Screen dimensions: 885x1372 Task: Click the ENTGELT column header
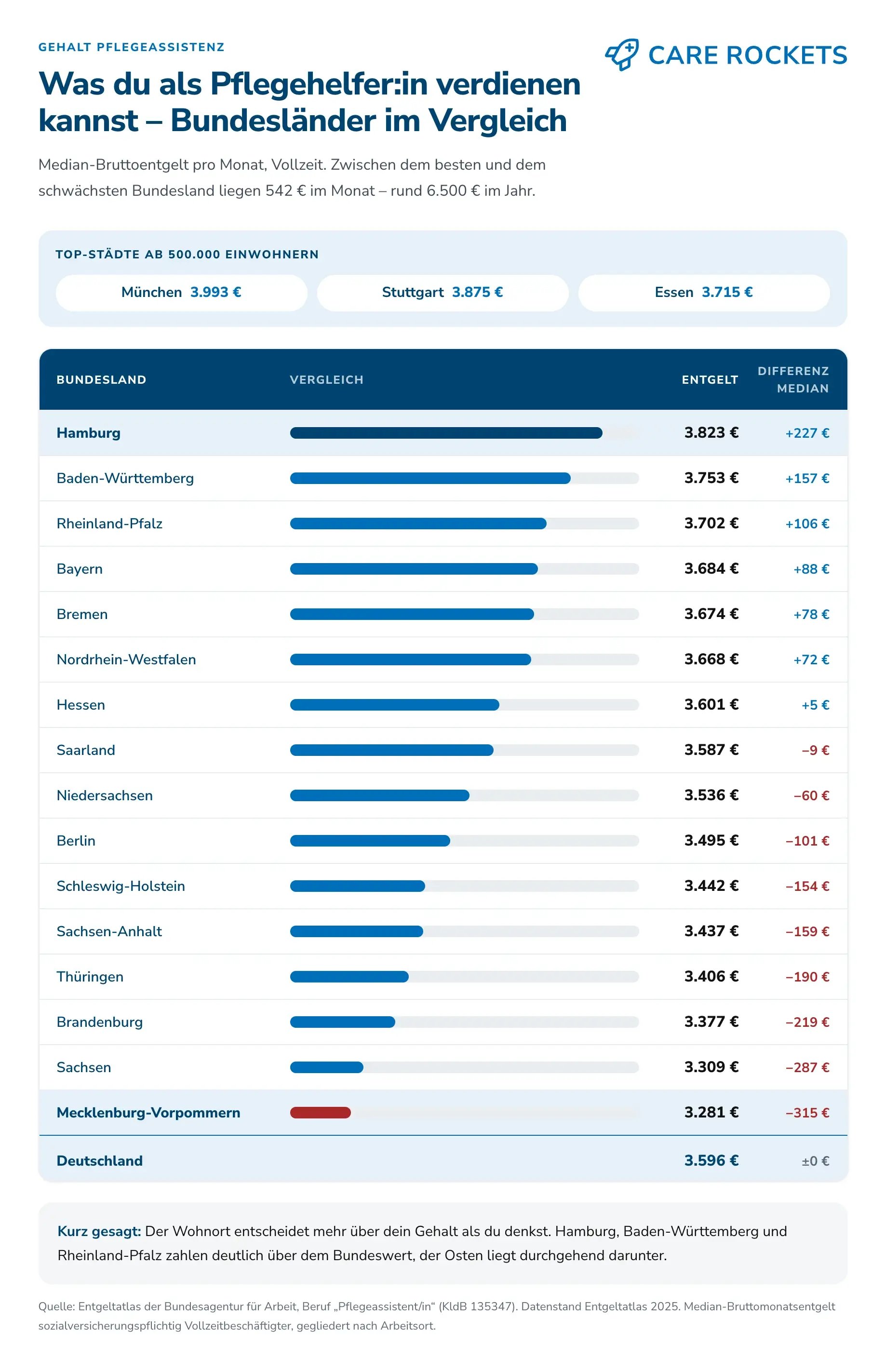710,379
